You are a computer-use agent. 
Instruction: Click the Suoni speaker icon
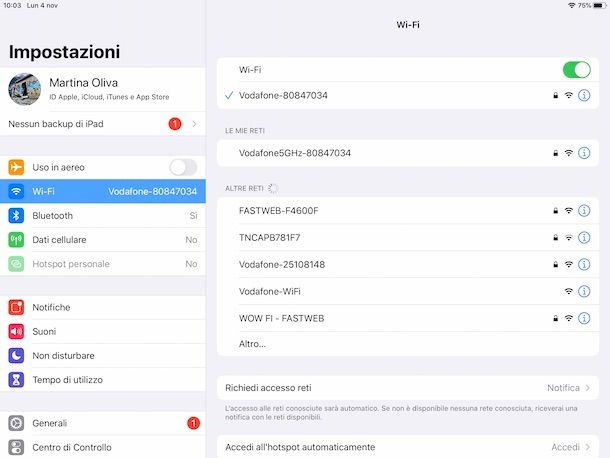[16, 332]
